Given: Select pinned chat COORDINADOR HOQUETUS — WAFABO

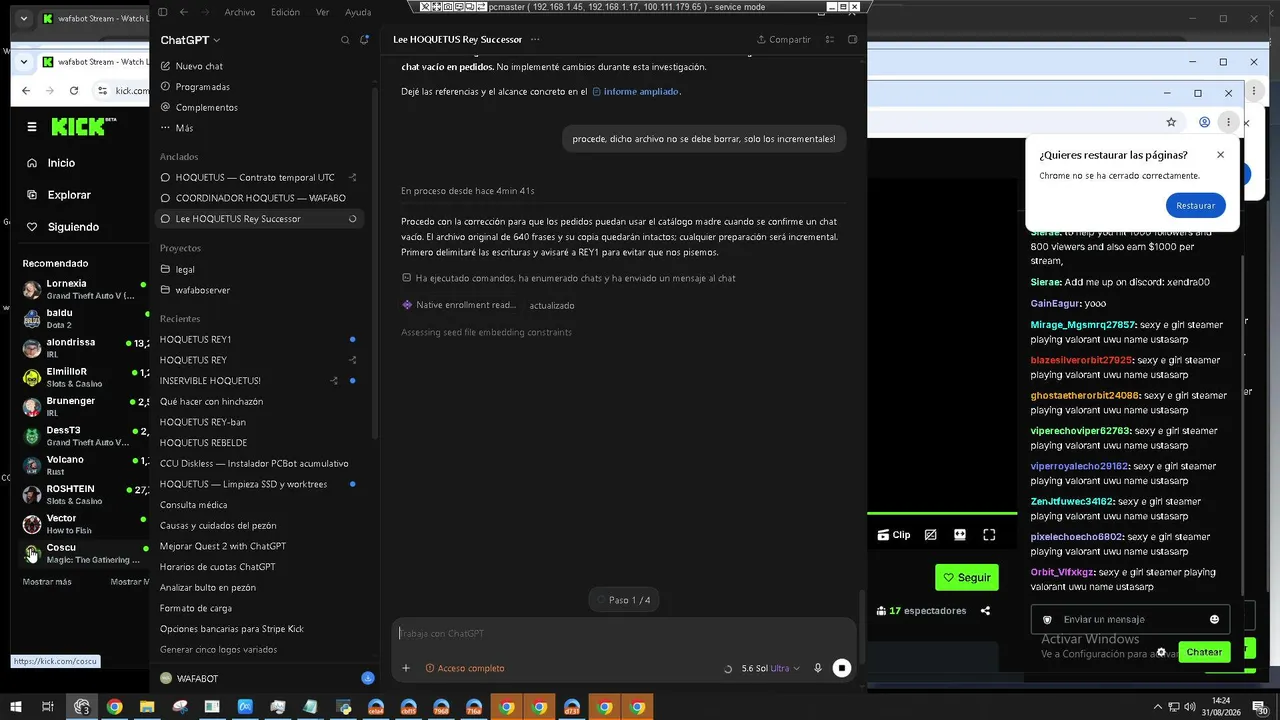Looking at the screenshot, I should coord(260,198).
